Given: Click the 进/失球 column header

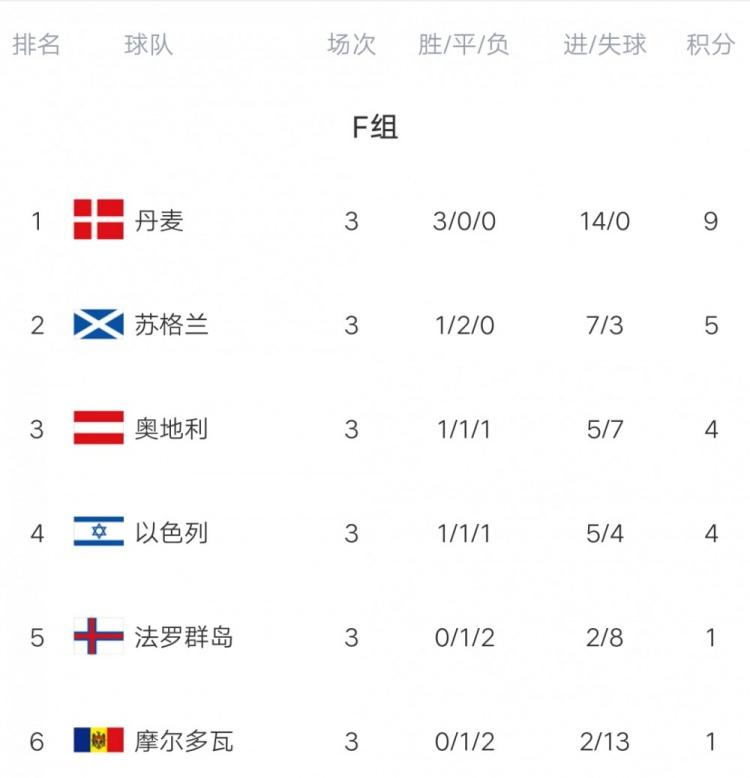Looking at the screenshot, I should [604, 45].
